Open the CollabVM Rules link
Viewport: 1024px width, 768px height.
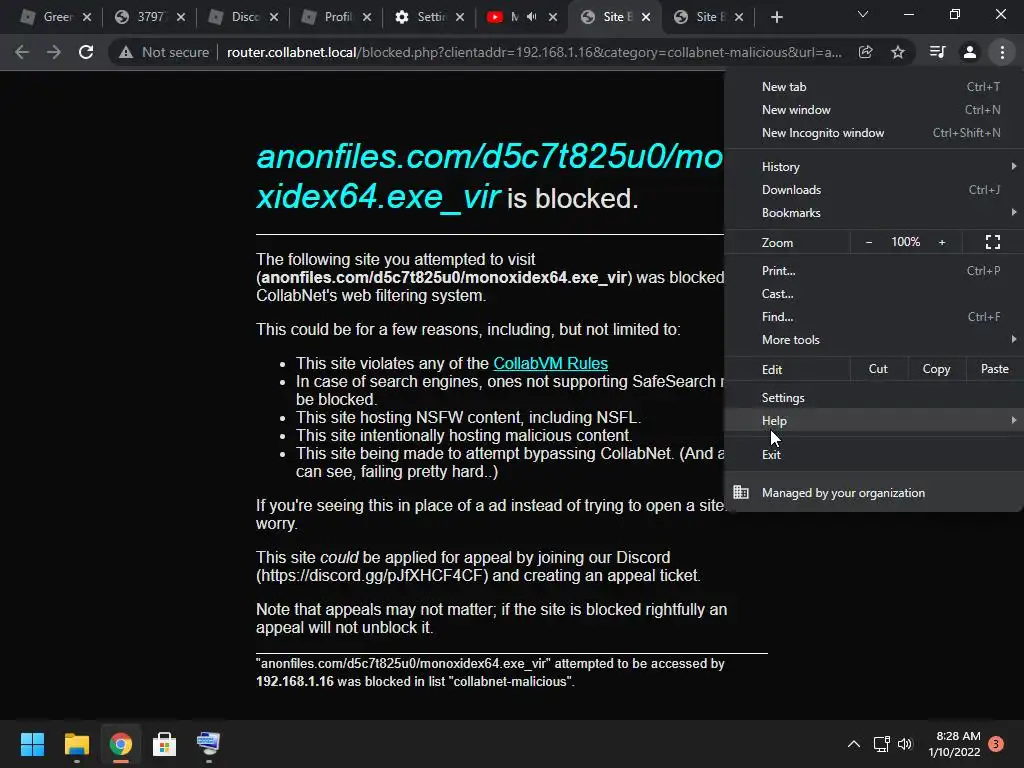coord(550,363)
